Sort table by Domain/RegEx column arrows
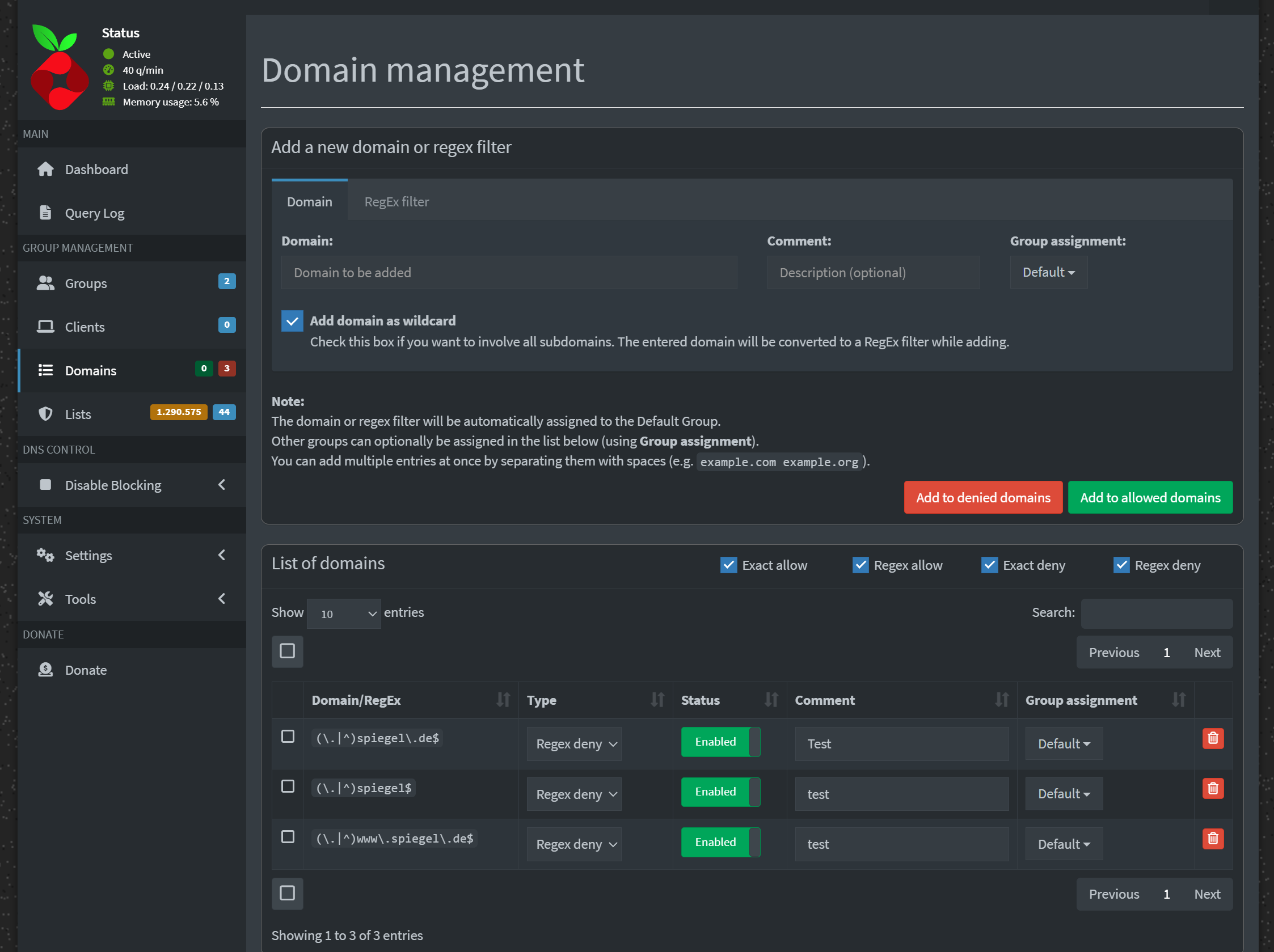Image resolution: width=1274 pixels, height=952 pixels. pos(503,700)
